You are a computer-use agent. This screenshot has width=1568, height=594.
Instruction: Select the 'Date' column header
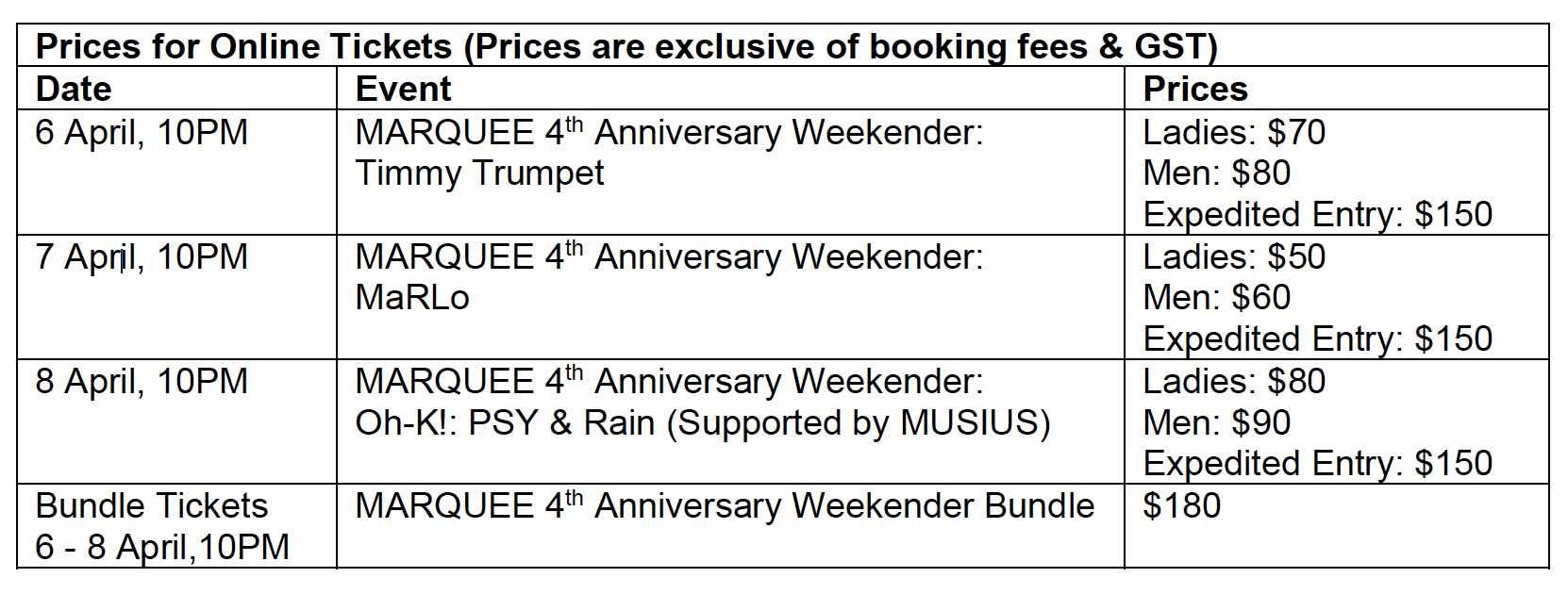[x=74, y=89]
